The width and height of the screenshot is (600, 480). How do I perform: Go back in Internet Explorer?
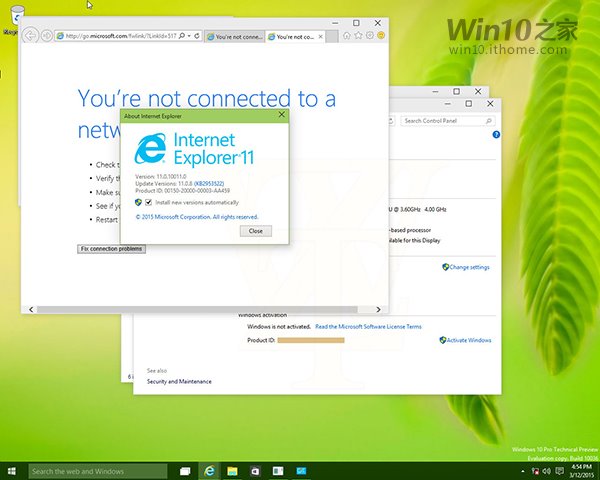(31, 36)
